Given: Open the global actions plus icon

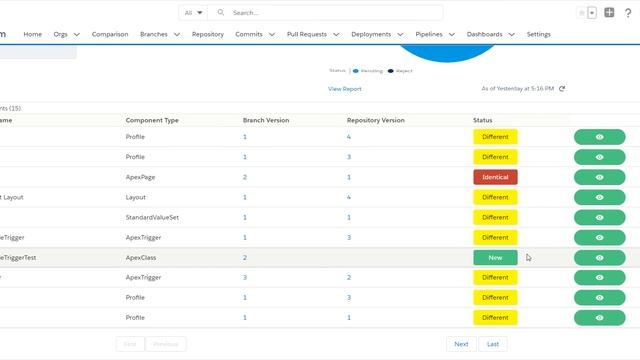Looking at the screenshot, I should click(x=609, y=13).
